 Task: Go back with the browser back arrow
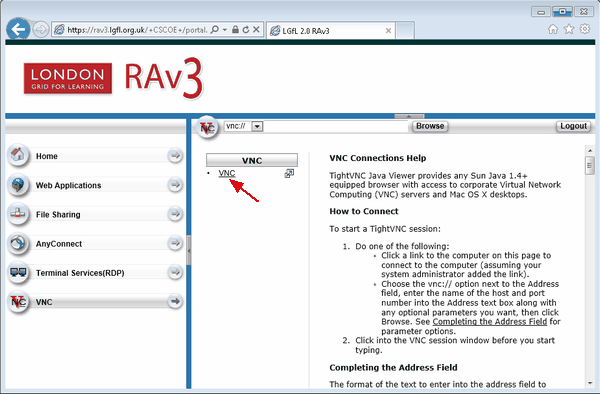(18, 29)
